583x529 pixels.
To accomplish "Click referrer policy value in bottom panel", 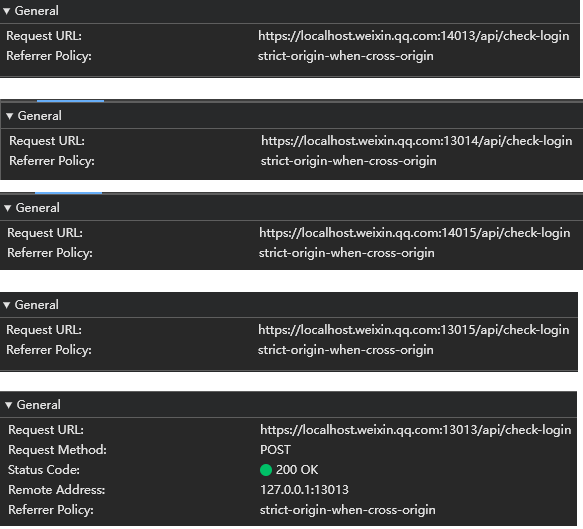I will click(347, 510).
